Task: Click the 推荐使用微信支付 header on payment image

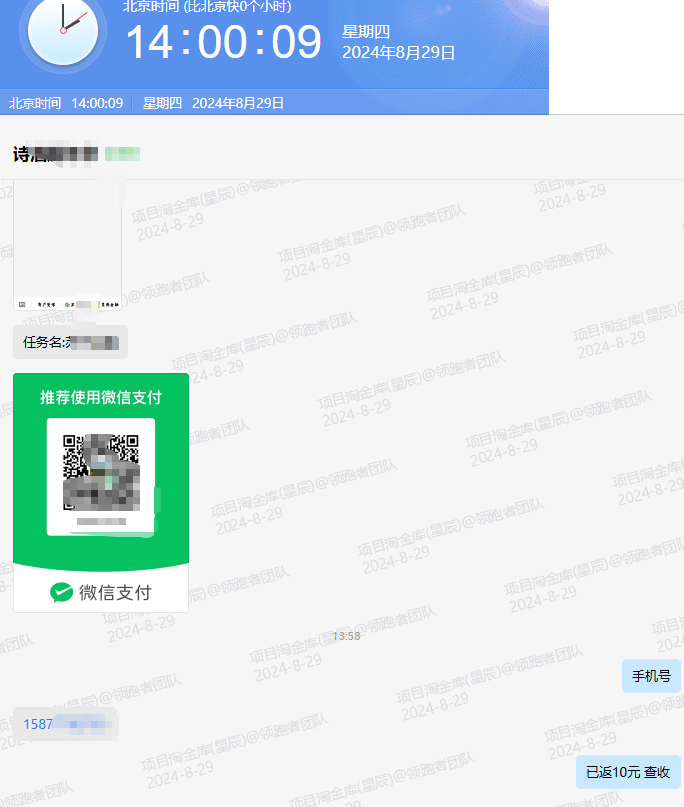Action: 101,398
